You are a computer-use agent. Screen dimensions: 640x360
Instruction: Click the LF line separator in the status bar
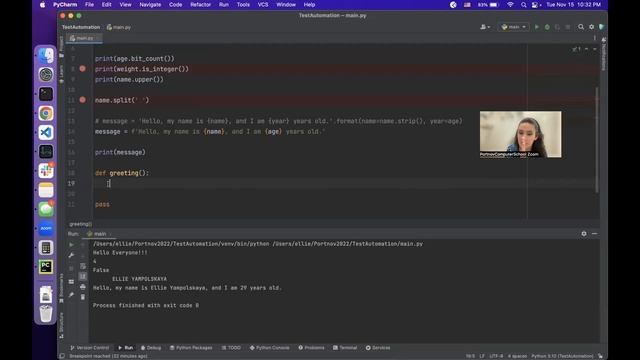tap(482, 356)
